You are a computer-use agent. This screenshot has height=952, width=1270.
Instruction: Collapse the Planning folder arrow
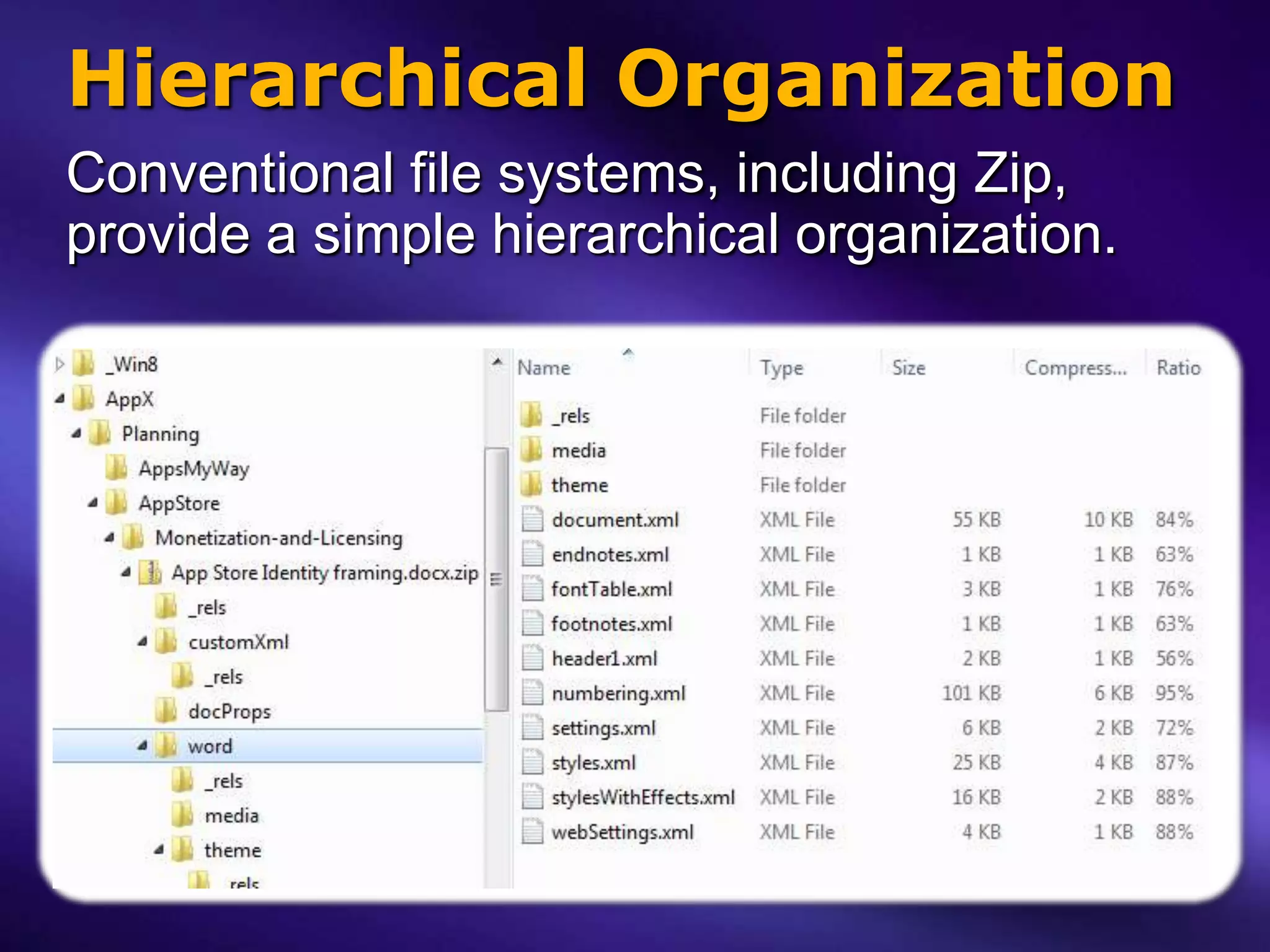[x=76, y=434]
